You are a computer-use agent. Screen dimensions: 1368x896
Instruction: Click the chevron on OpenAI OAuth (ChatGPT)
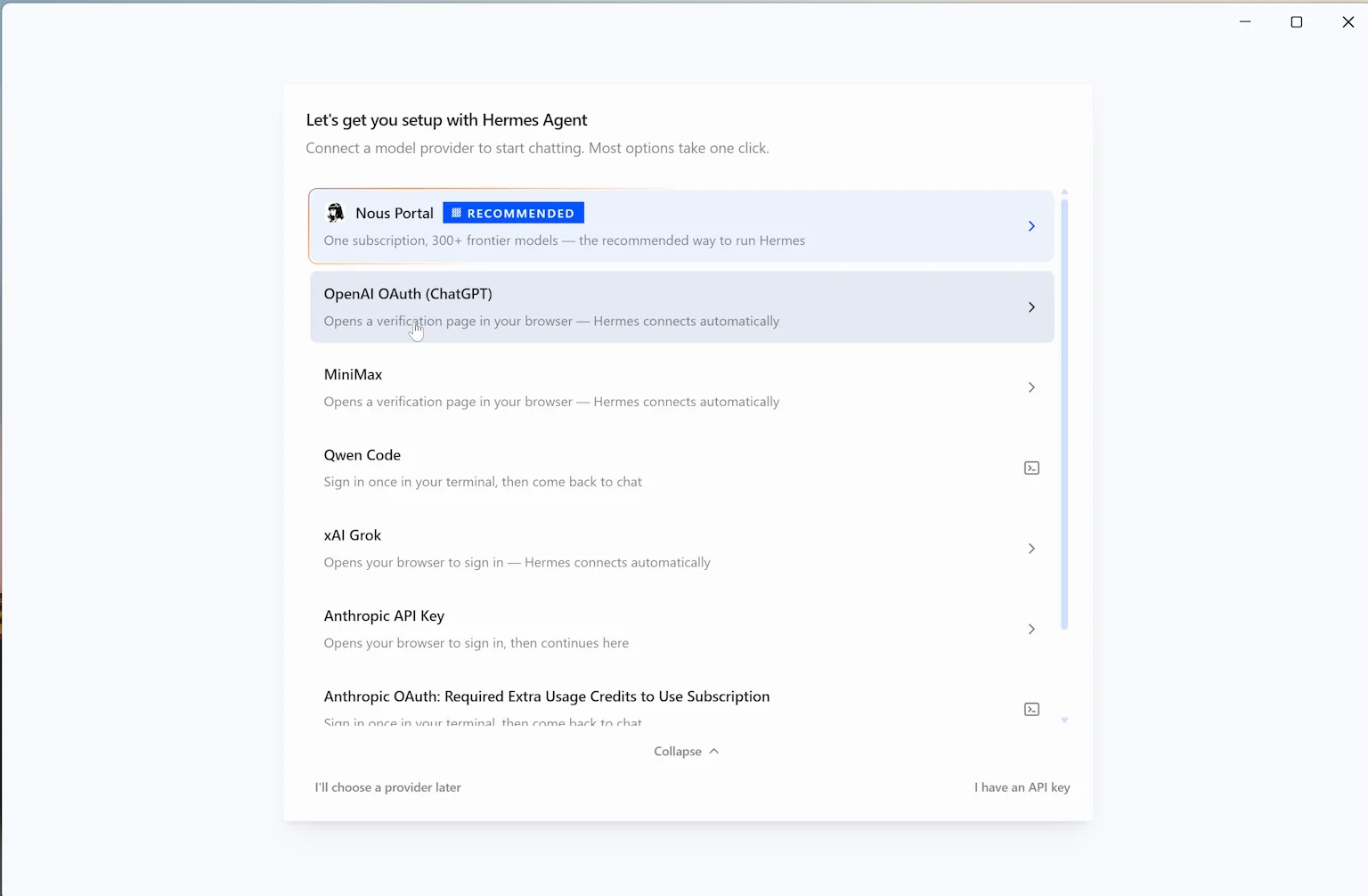tap(1031, 307)
